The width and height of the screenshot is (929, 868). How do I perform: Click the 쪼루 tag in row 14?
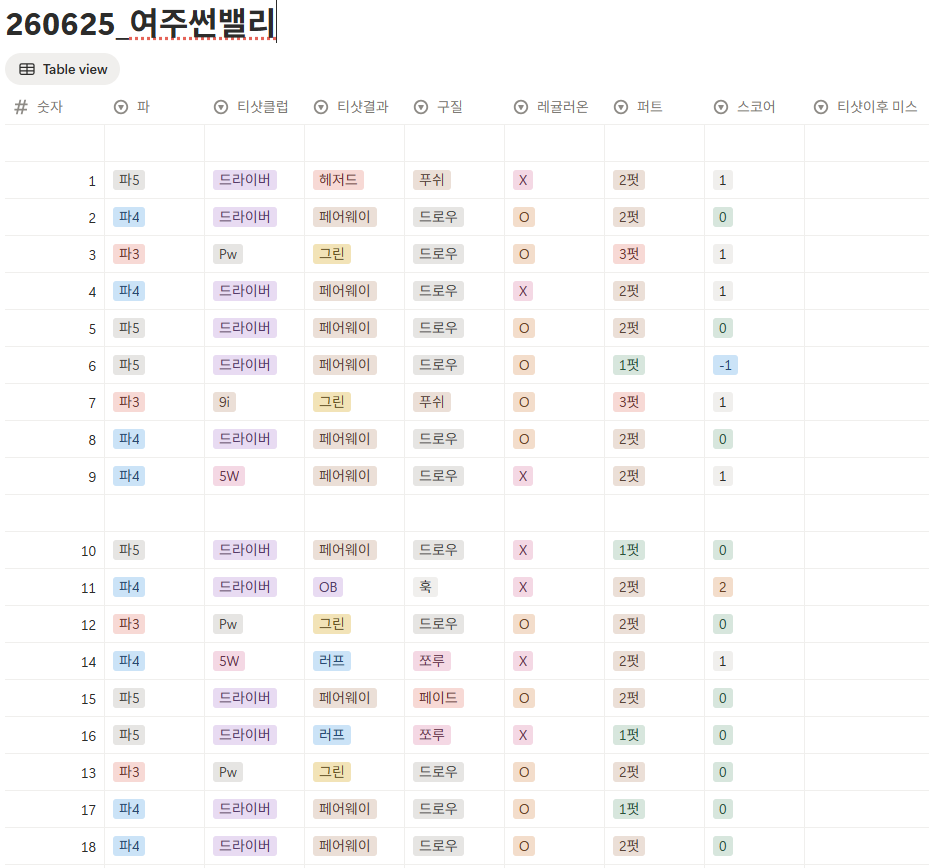point(432,661)
